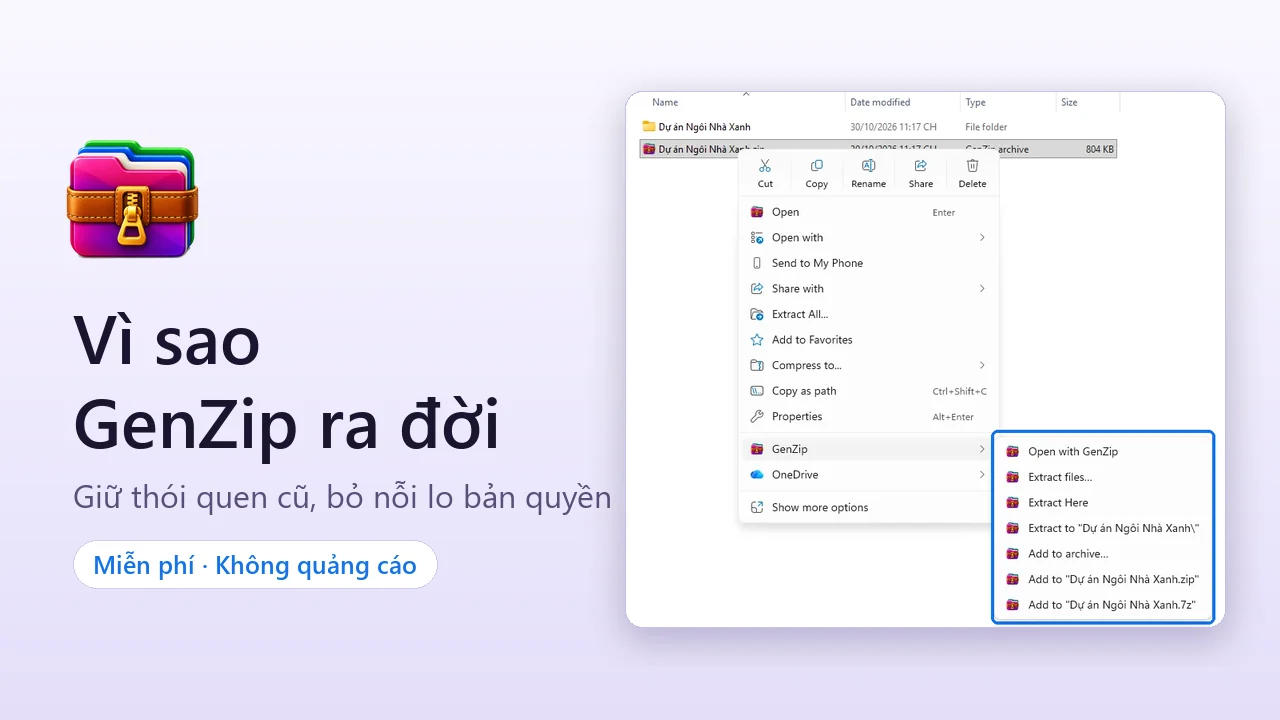Screen dimensions: 1280x720
Task: Select Extract to "Dự án Ngôi Nhà Xanh\"
Action: pos(1103,528)
